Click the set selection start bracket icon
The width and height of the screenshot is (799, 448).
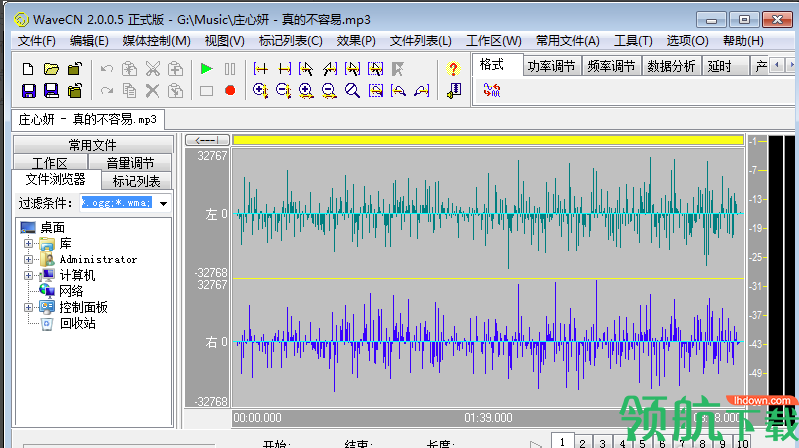(260, 69)
